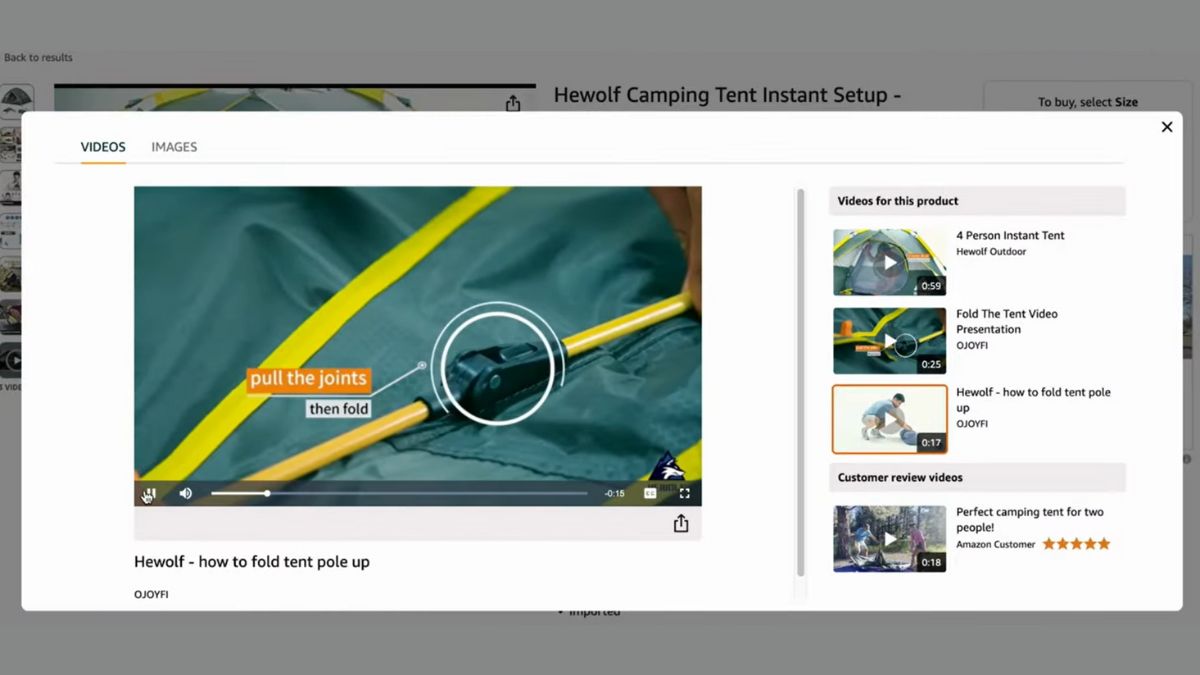Click the share icon below the video player
Image resolution: width=1200 pixels, height=675 pixels.
[x=681, y=523]
